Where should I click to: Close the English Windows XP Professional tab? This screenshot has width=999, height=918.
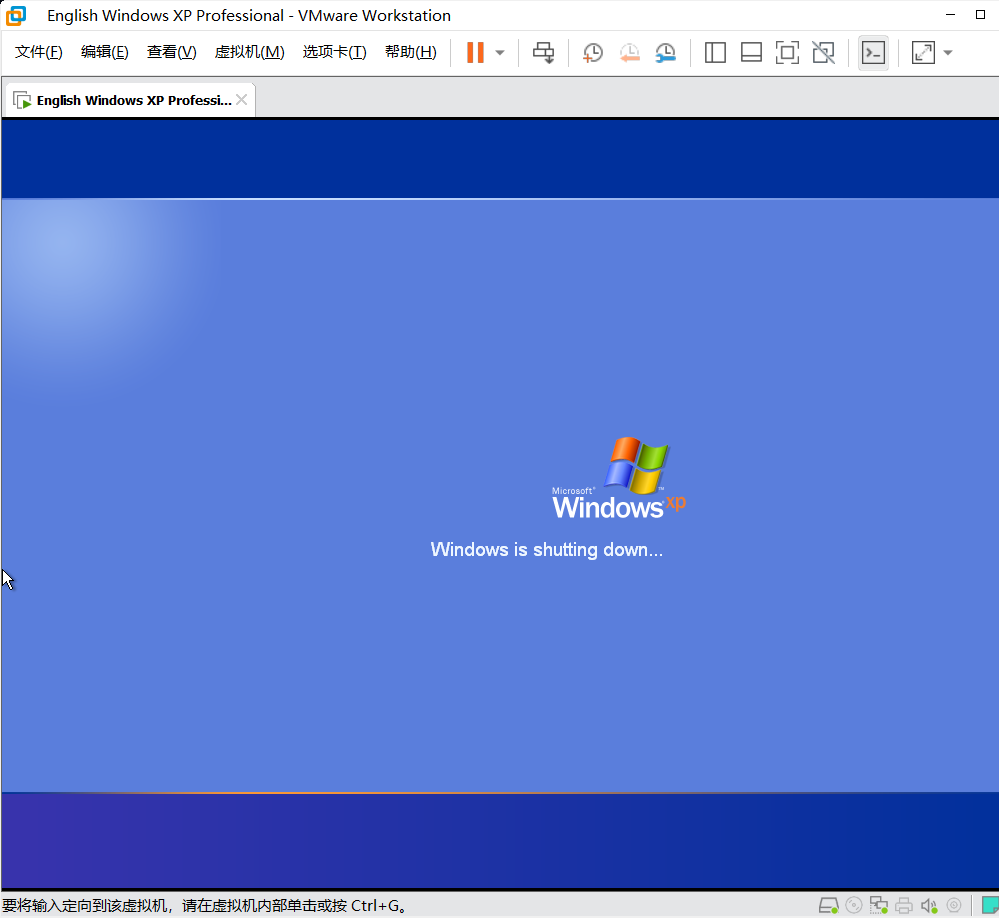point(241,99)
